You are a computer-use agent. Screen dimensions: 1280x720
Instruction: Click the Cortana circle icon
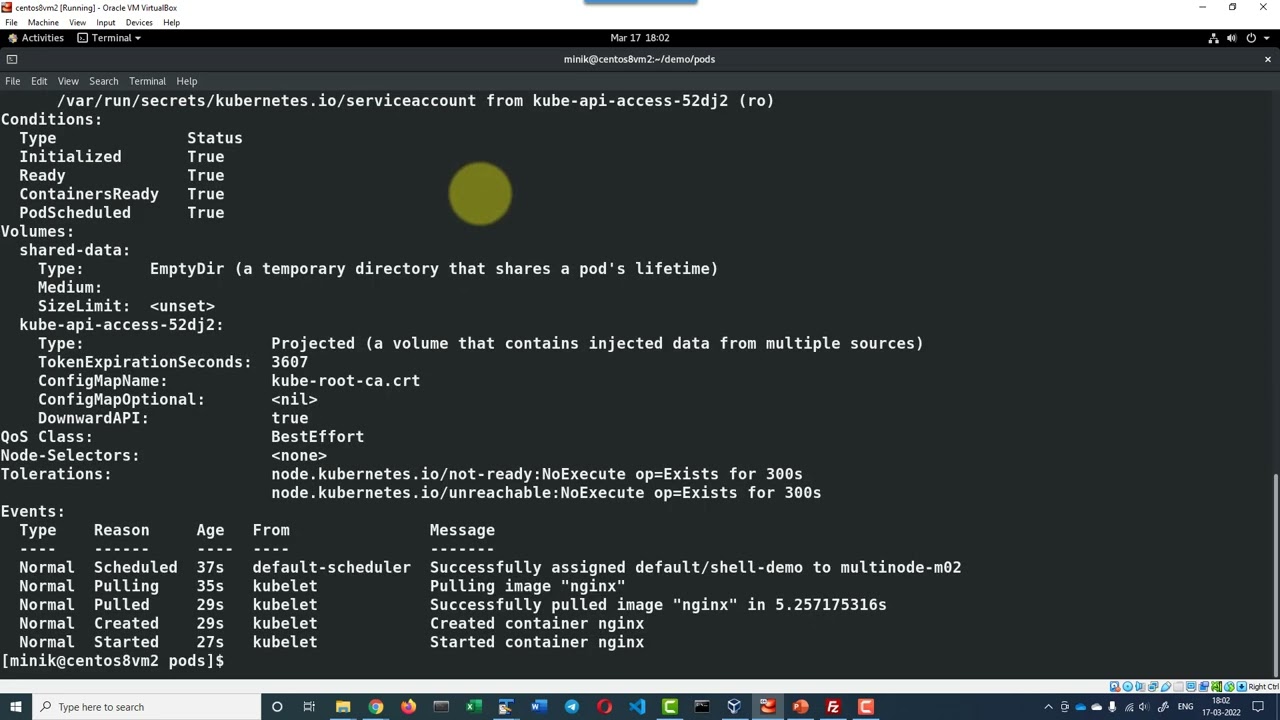pos(277,707)
